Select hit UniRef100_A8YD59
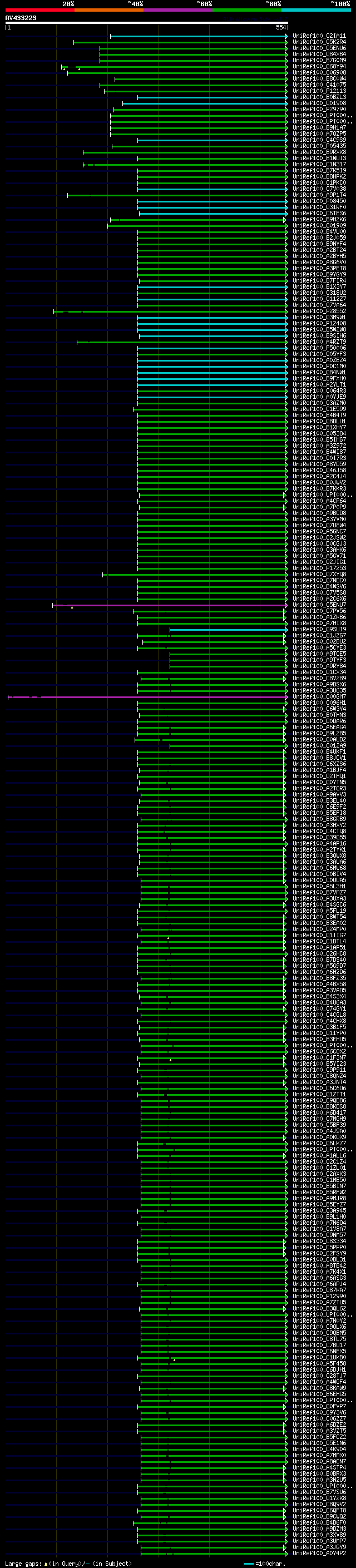 (x=319, y=464)
